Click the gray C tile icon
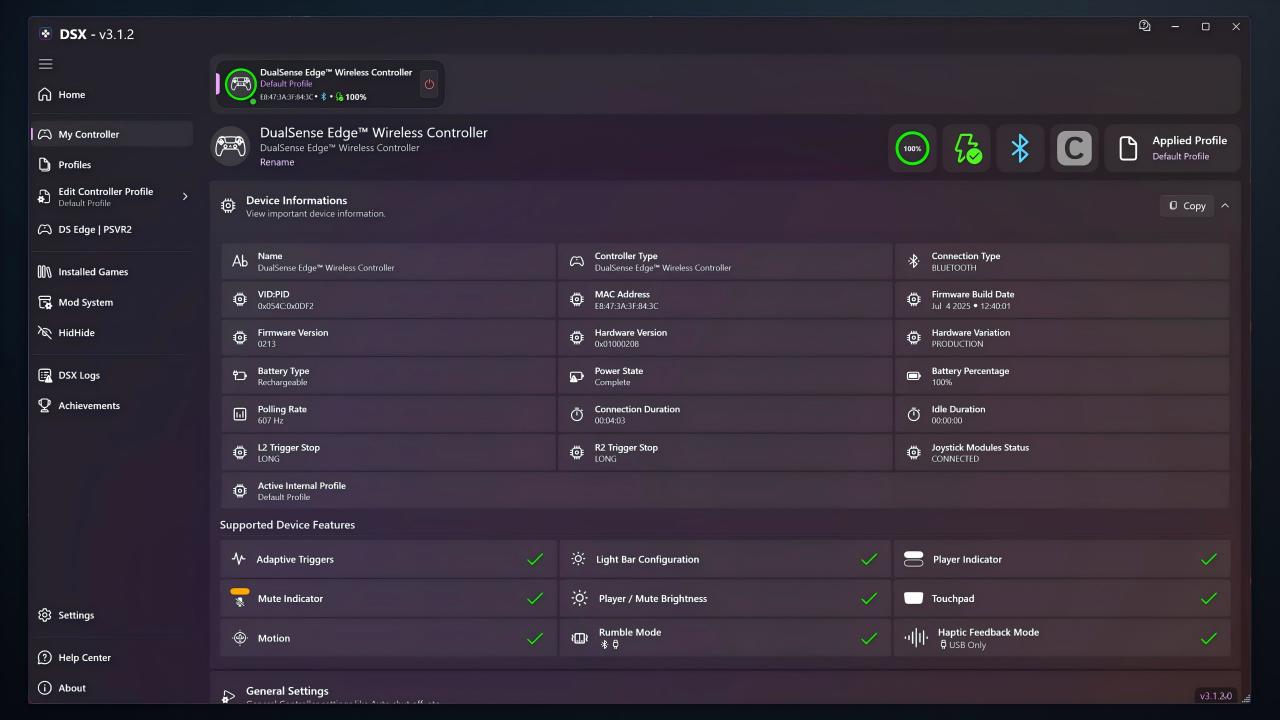Image resolution: width=1280 pixels, height=720 pixels. tap(1074, 149)
